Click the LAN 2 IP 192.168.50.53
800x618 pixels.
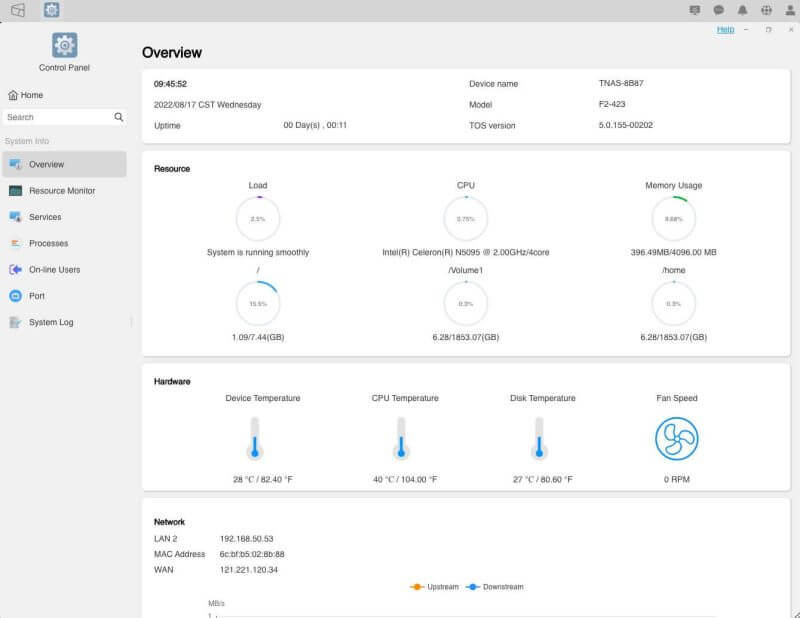pyautogui.click(x=246, y=539)
